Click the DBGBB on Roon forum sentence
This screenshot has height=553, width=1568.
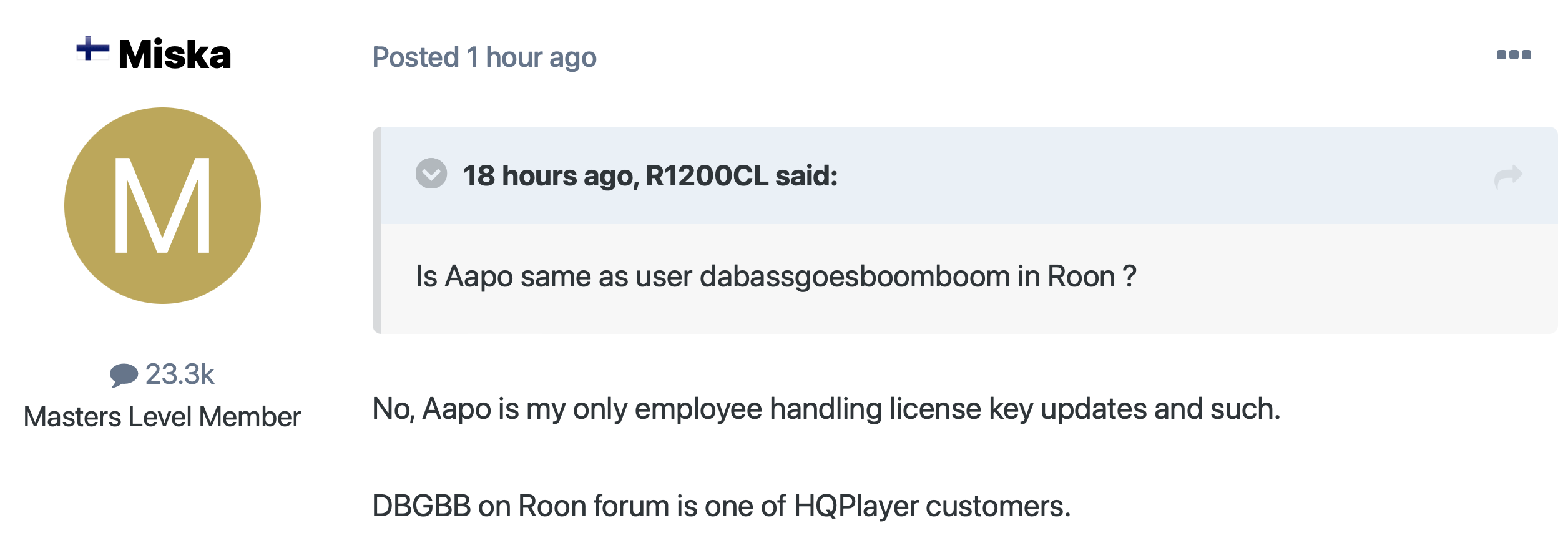(722, 506)
